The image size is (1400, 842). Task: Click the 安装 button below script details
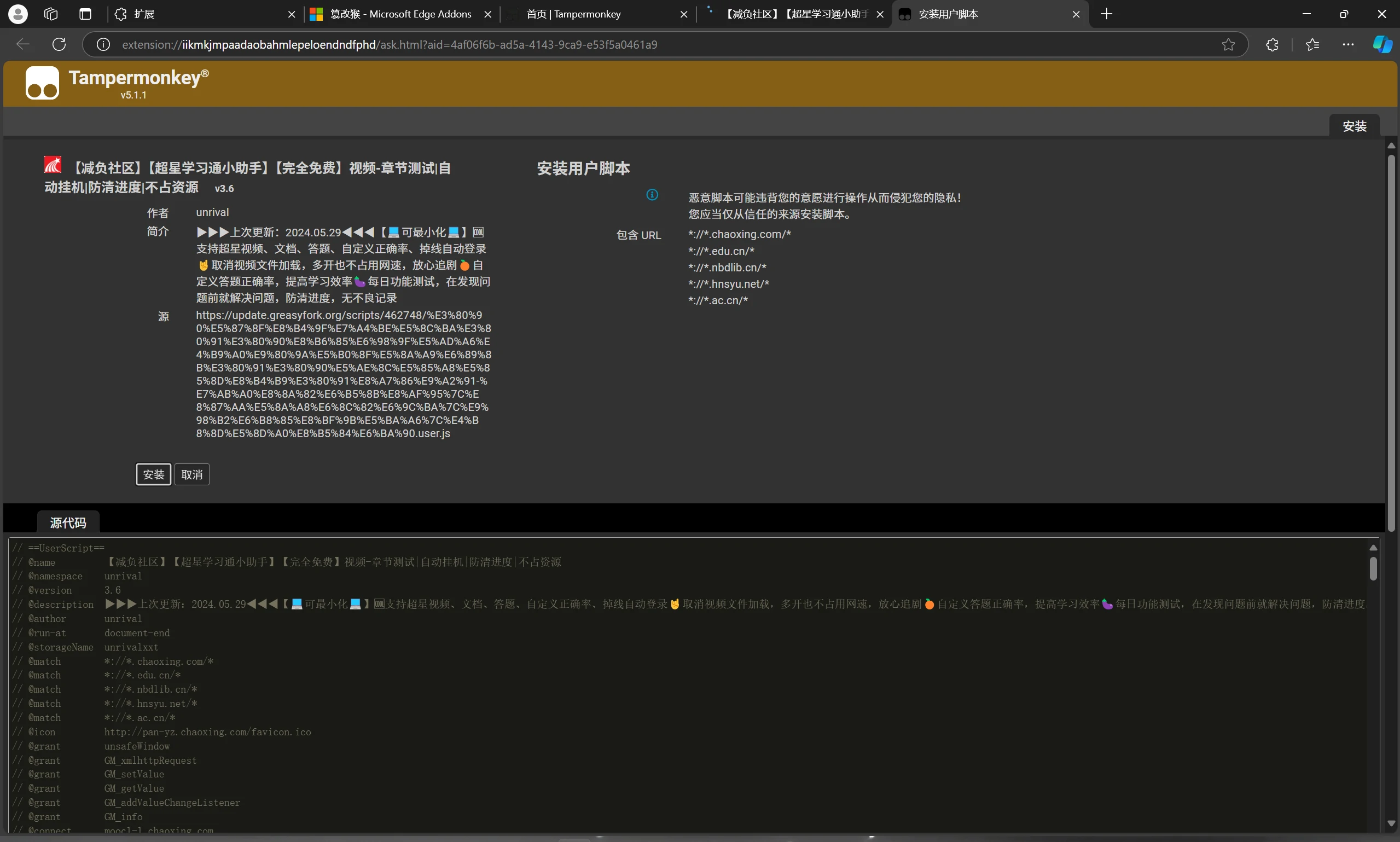153,474
